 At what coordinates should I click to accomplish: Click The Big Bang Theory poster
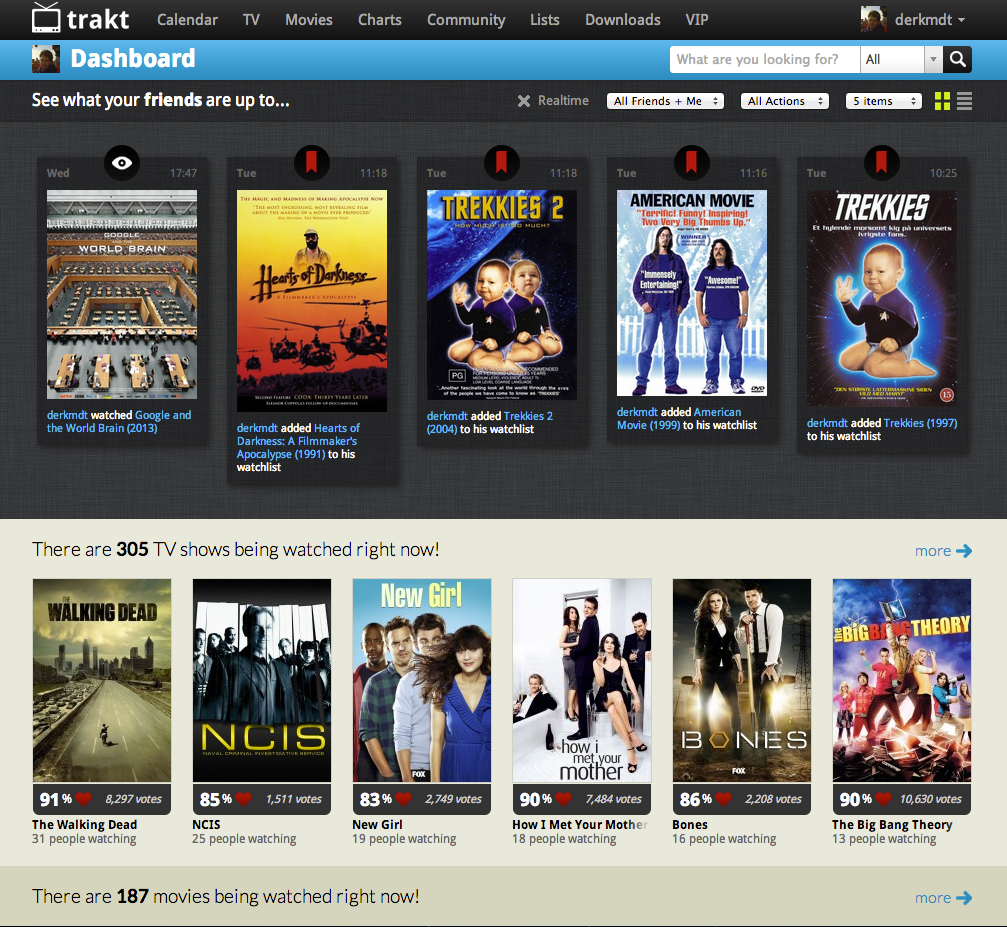pyautogui.click(x=902, y=680)
